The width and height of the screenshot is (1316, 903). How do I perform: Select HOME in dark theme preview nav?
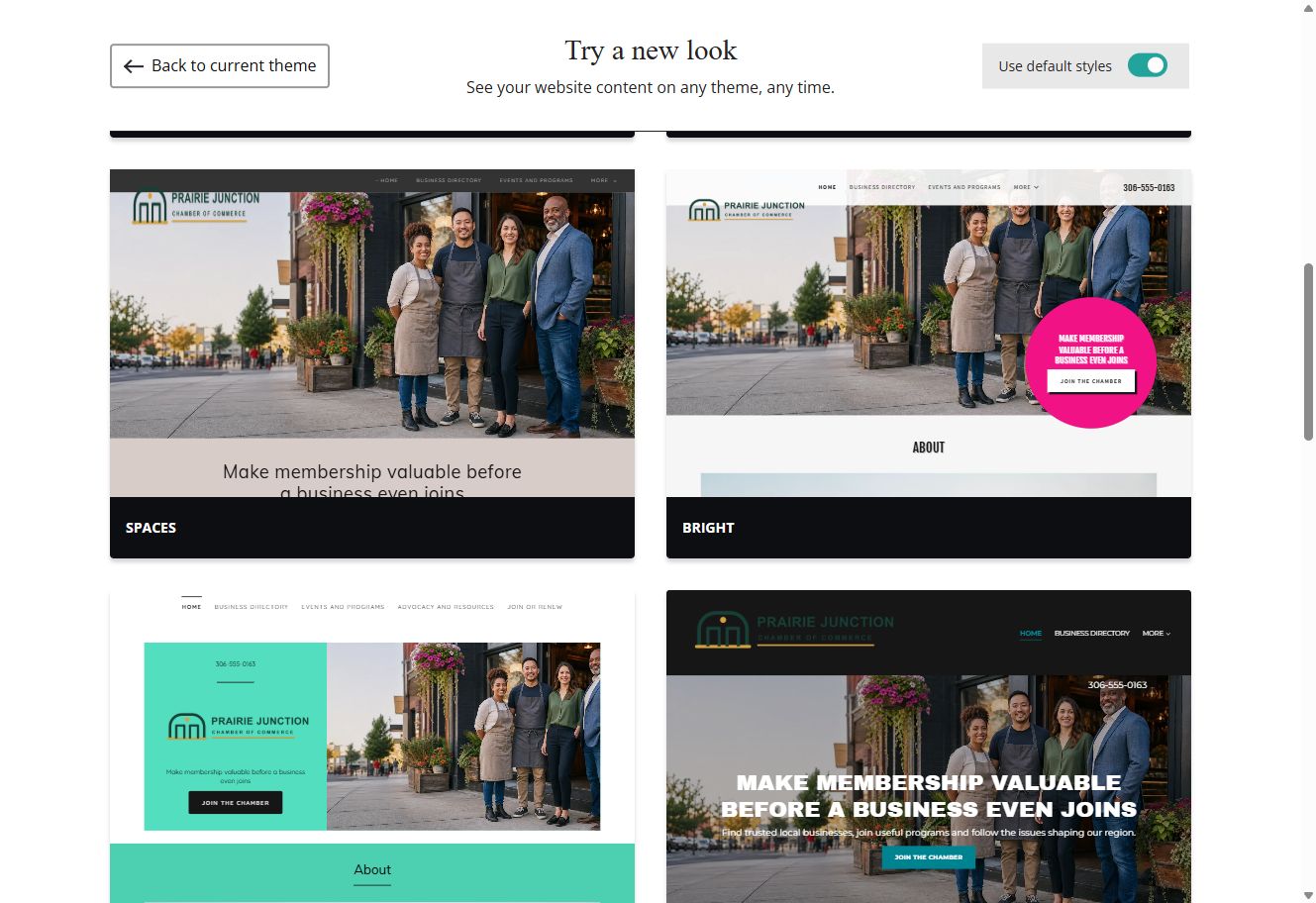click(x=1031, y=634)
